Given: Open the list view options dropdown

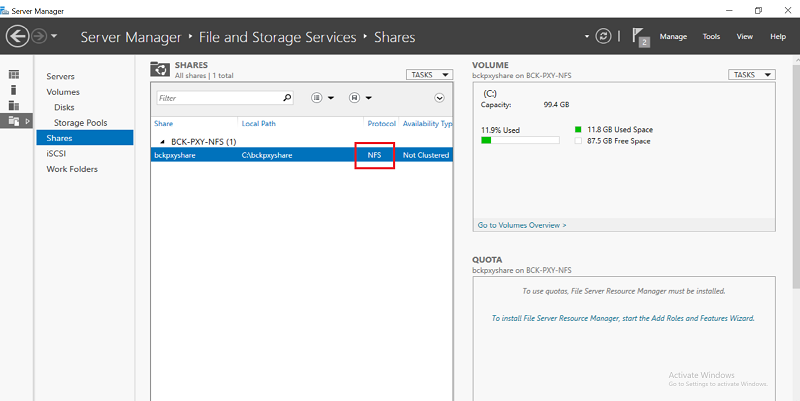Looking at the screenshot, I should pyautogui.click(x=322, y=97).
